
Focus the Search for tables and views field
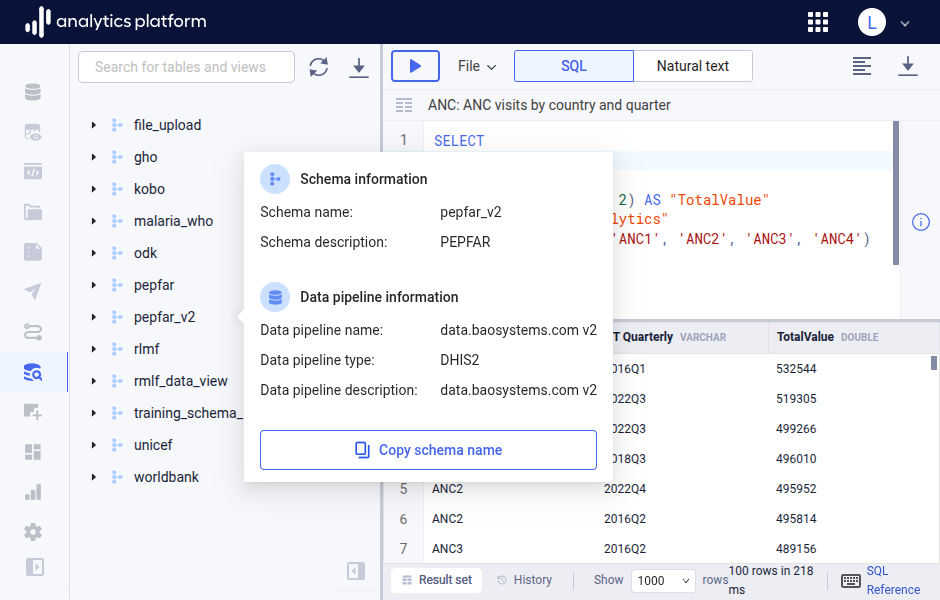pos(186,67)
